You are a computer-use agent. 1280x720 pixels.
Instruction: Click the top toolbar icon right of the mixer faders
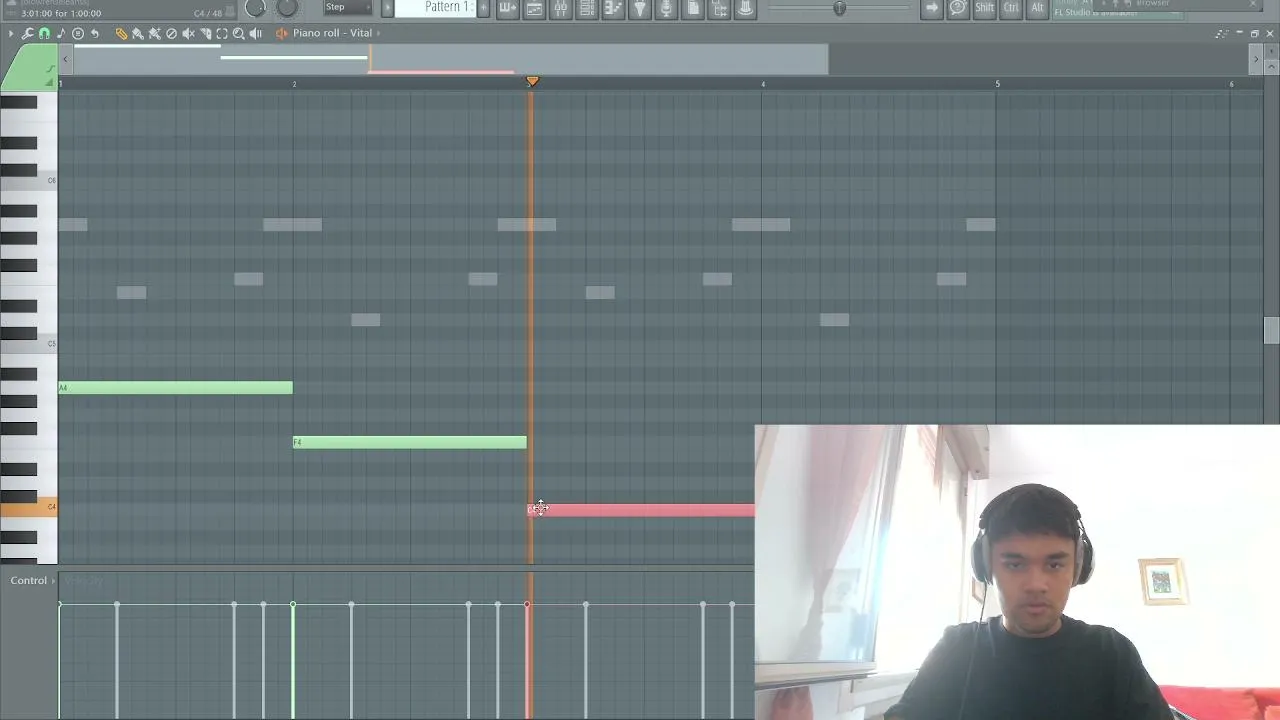click(x=587, y=8)
